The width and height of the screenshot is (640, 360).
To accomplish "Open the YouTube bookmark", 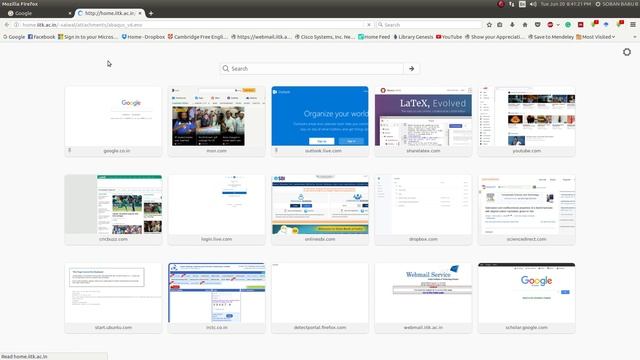I will pos(449,37).
